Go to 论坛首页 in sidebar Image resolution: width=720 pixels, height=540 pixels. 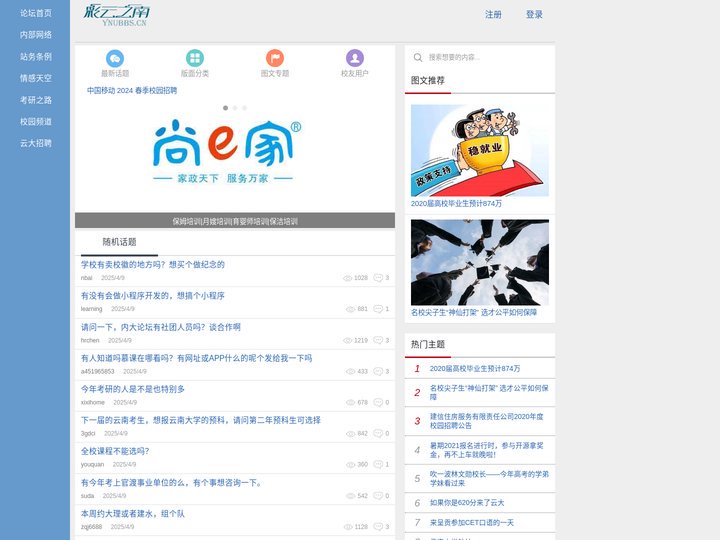[x=36, y=13]
